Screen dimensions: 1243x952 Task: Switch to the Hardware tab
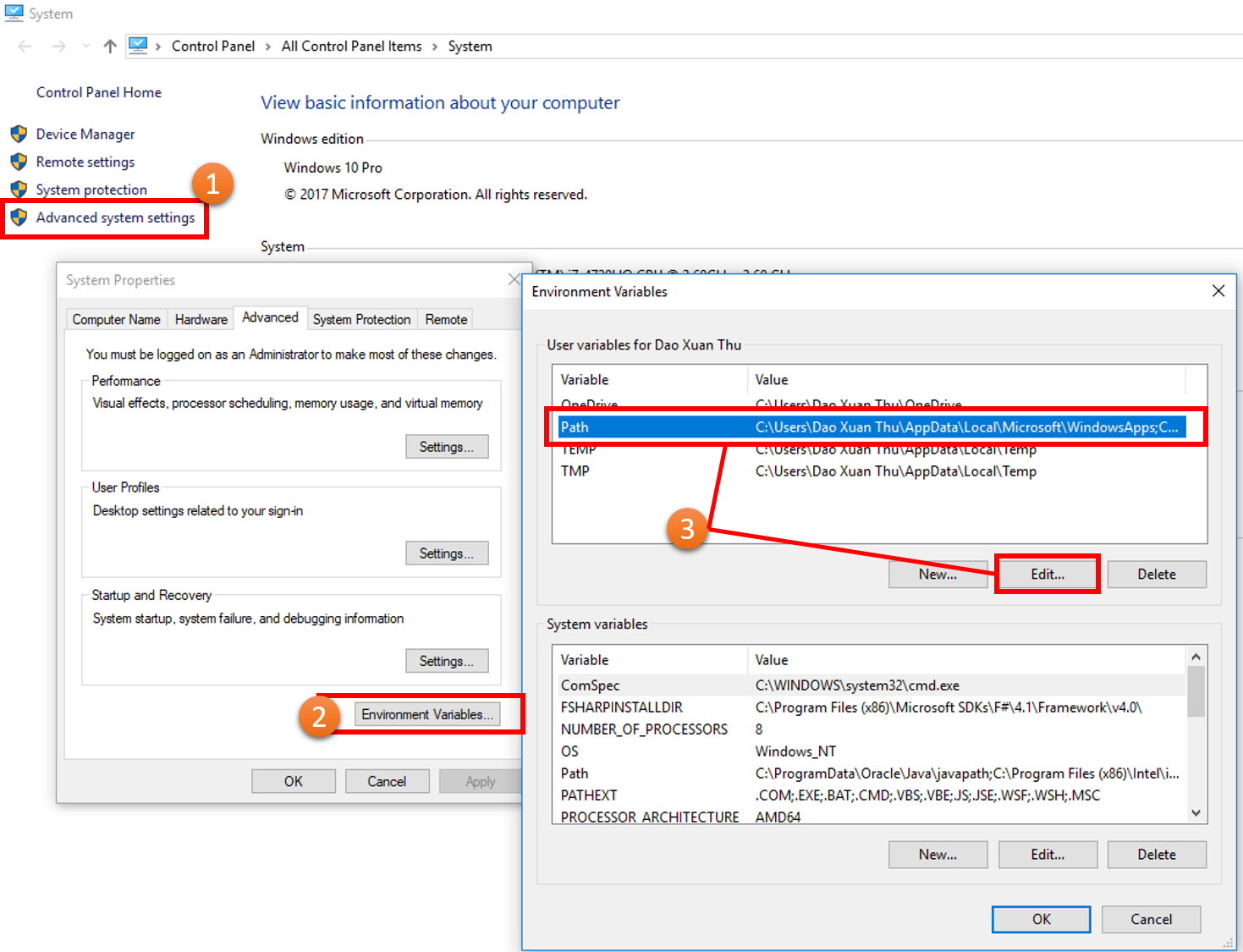[x=201, y=319]
